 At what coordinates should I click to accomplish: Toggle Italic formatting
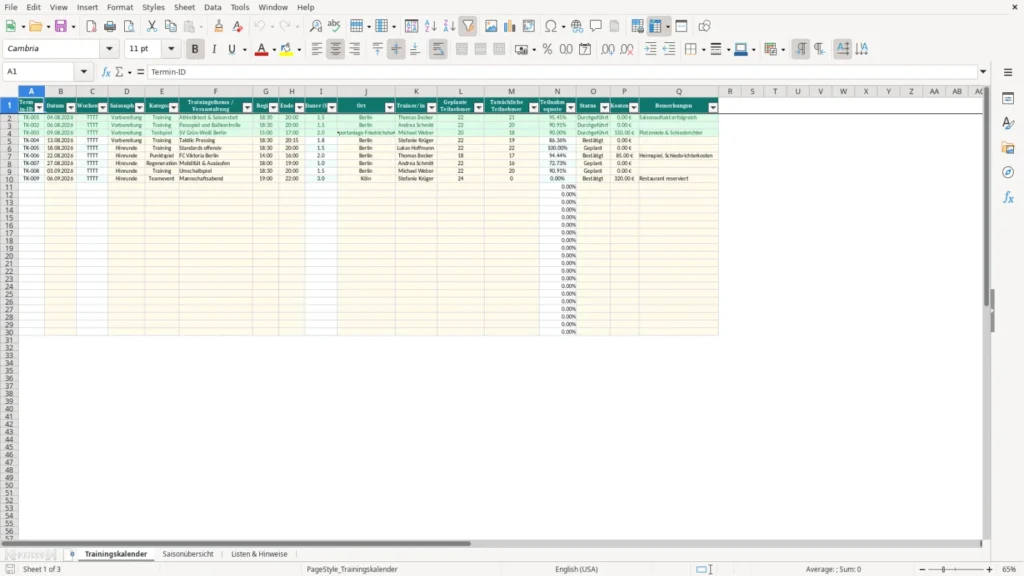214,49
